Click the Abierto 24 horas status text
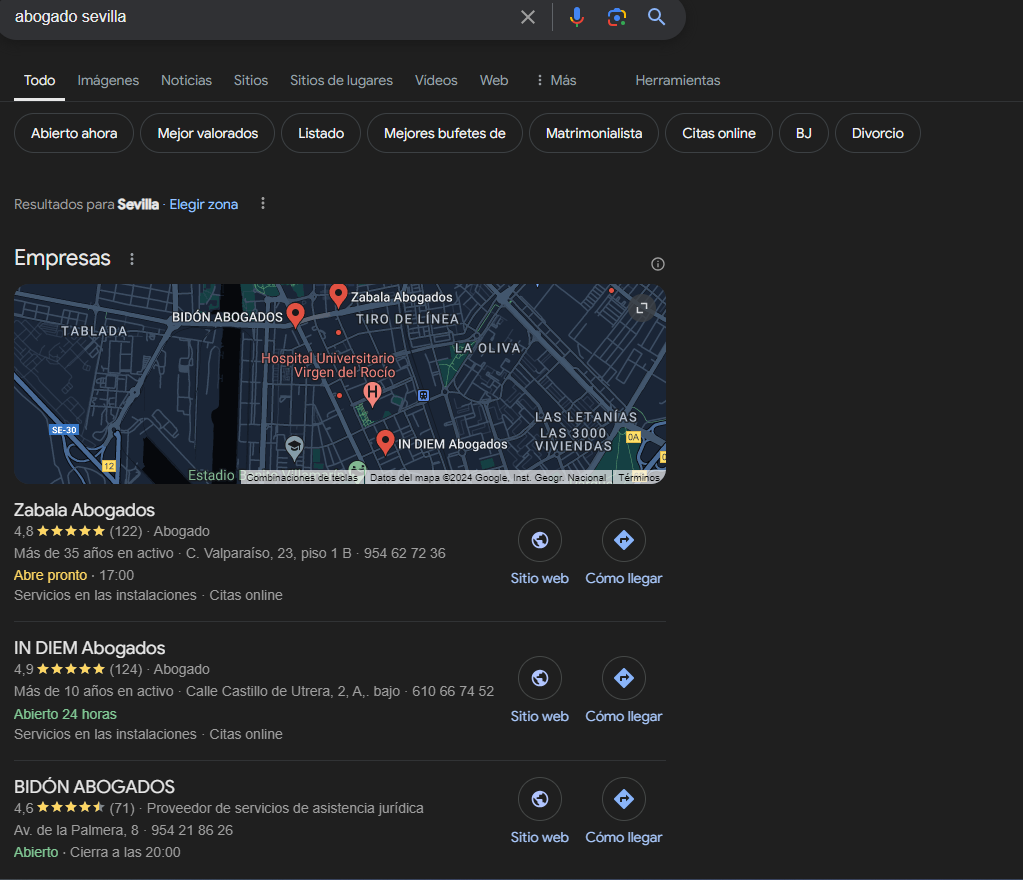Viewport: 1023px width, 880px height. click(x=65, y=714)
